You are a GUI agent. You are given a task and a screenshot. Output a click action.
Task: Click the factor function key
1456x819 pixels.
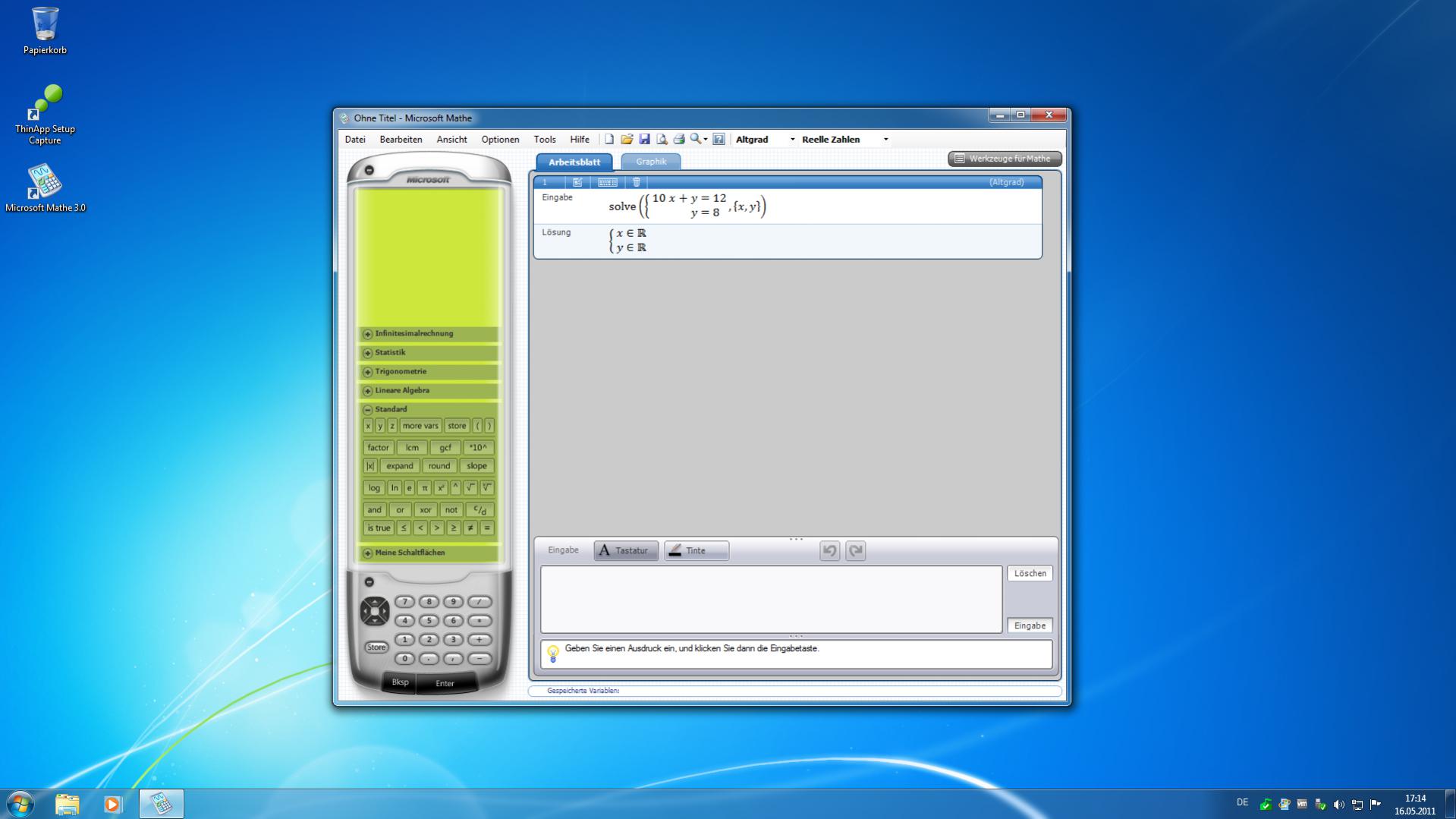[x=378, y=448]
